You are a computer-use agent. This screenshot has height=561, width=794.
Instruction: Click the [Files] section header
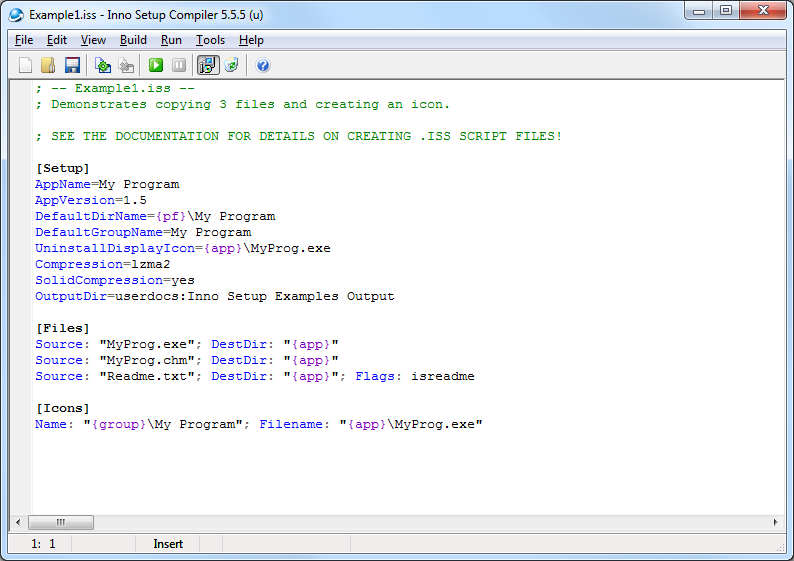pyautogui.click(x=62, y=328)
